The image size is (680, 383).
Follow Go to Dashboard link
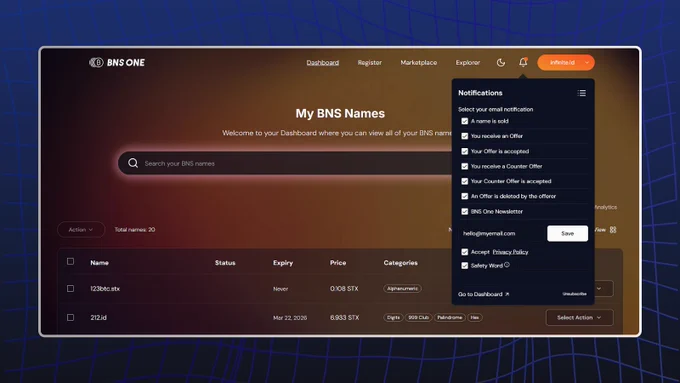(484, 294)
